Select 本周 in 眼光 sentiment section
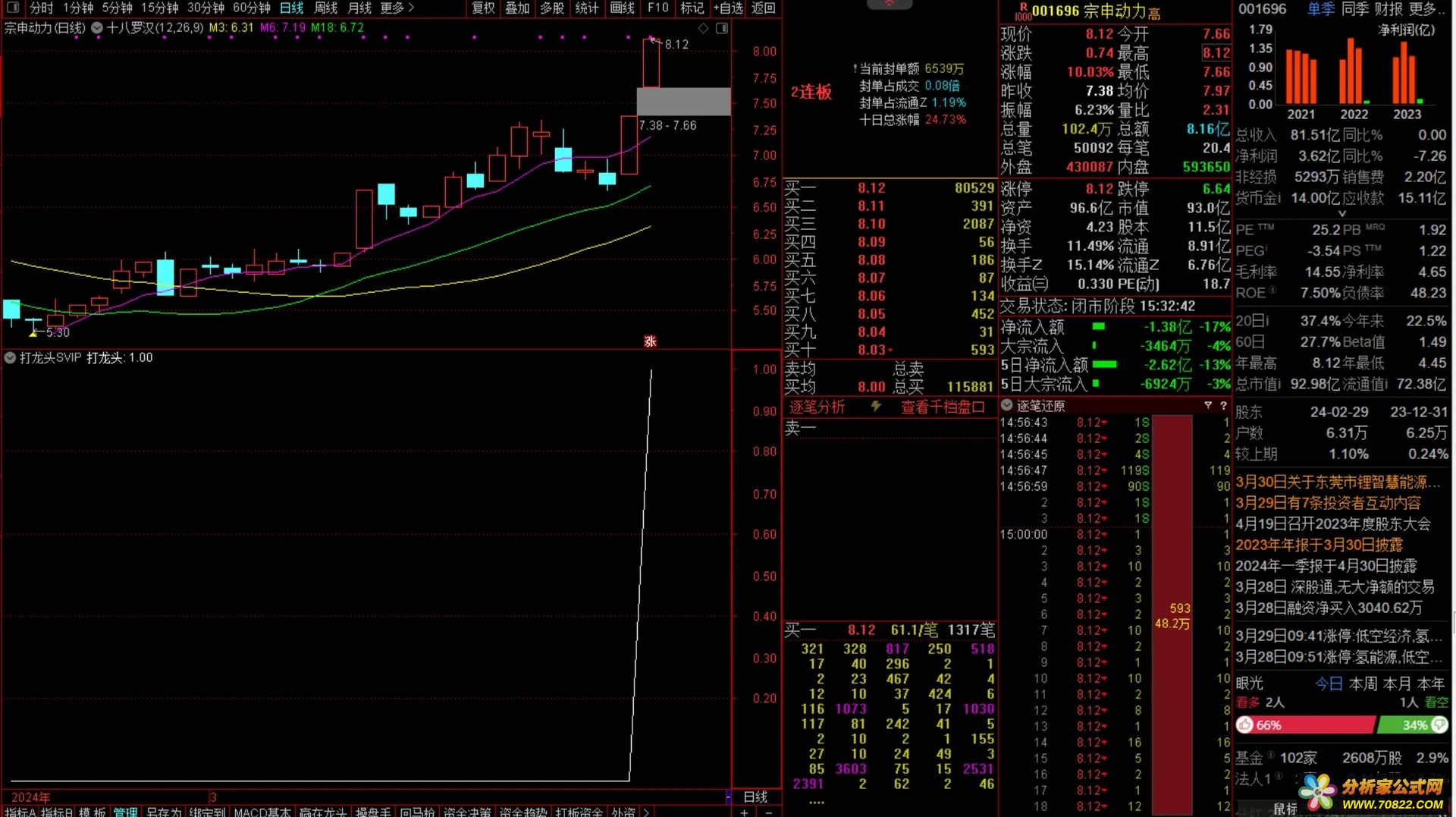Viewport: 1456px width, 817px height. coord(1363,683)
